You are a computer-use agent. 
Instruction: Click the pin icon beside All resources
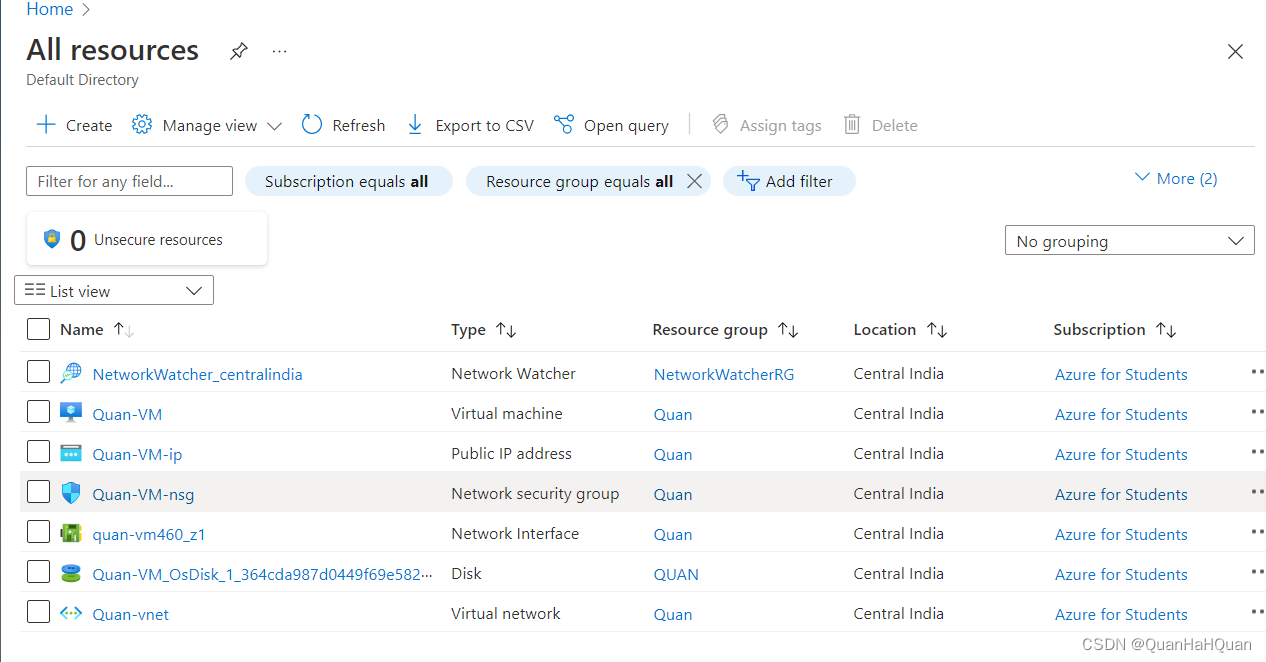point(239,51)
